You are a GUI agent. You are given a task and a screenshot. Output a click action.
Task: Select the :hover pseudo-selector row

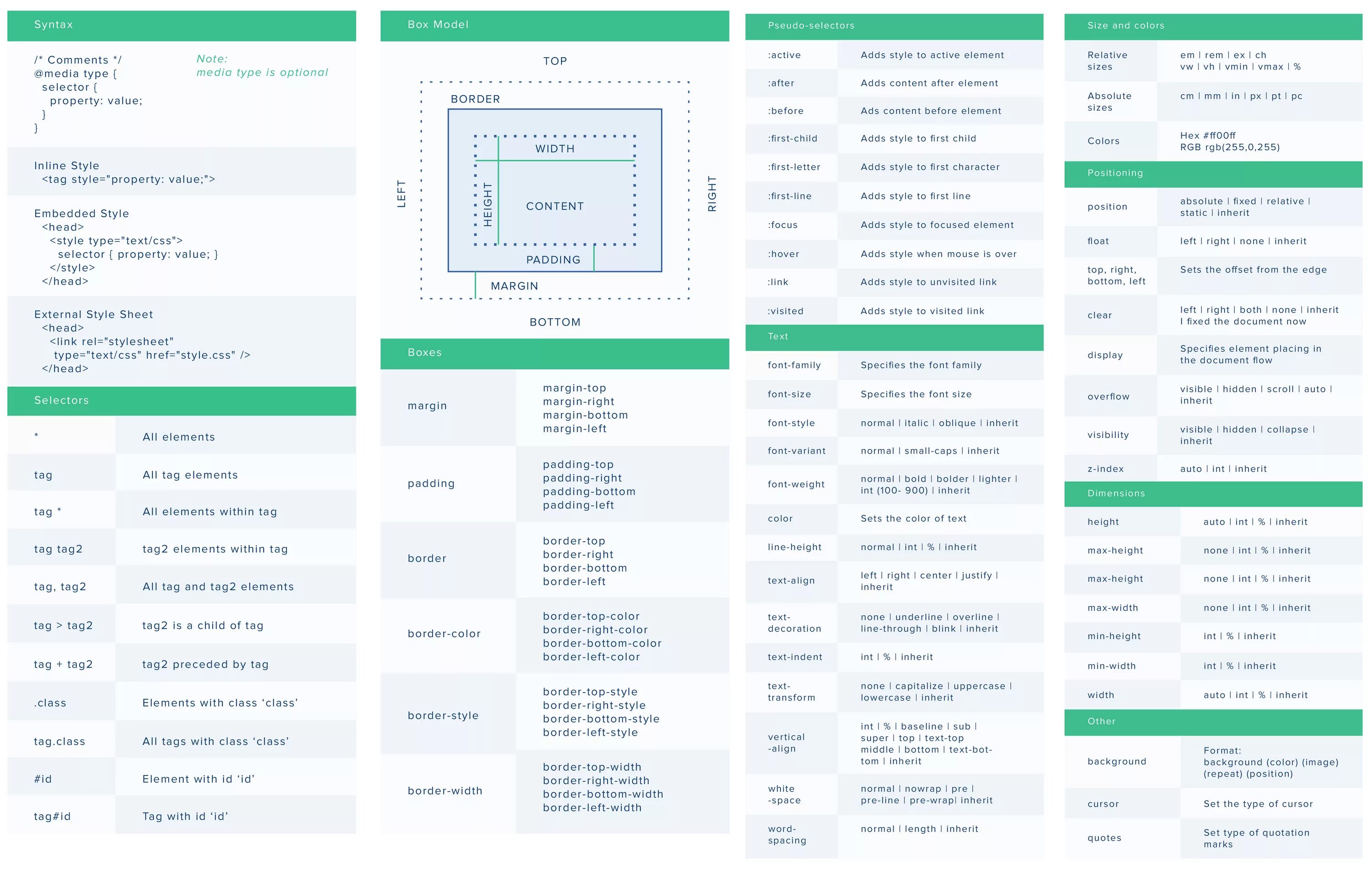point(783,254)
